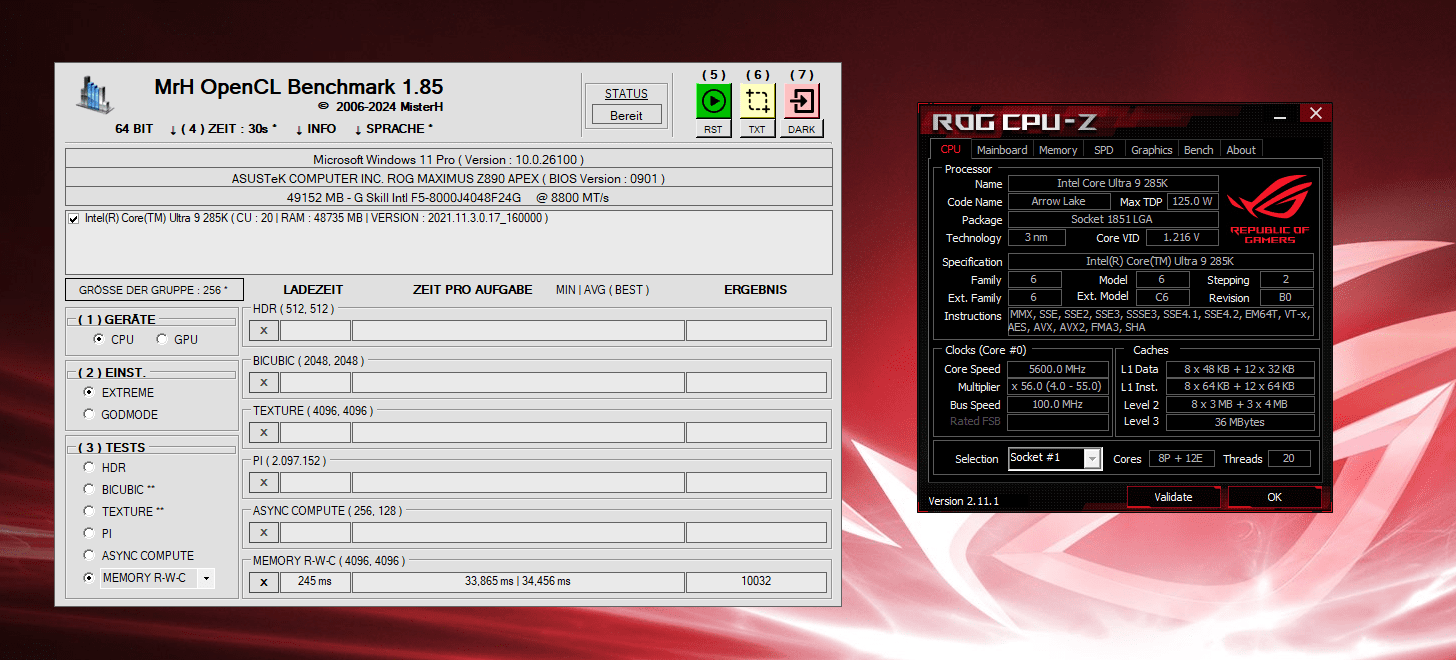Select the TEXTURE test radio button
Viewport: 1456px width, 660px height.
click(89, 511)
